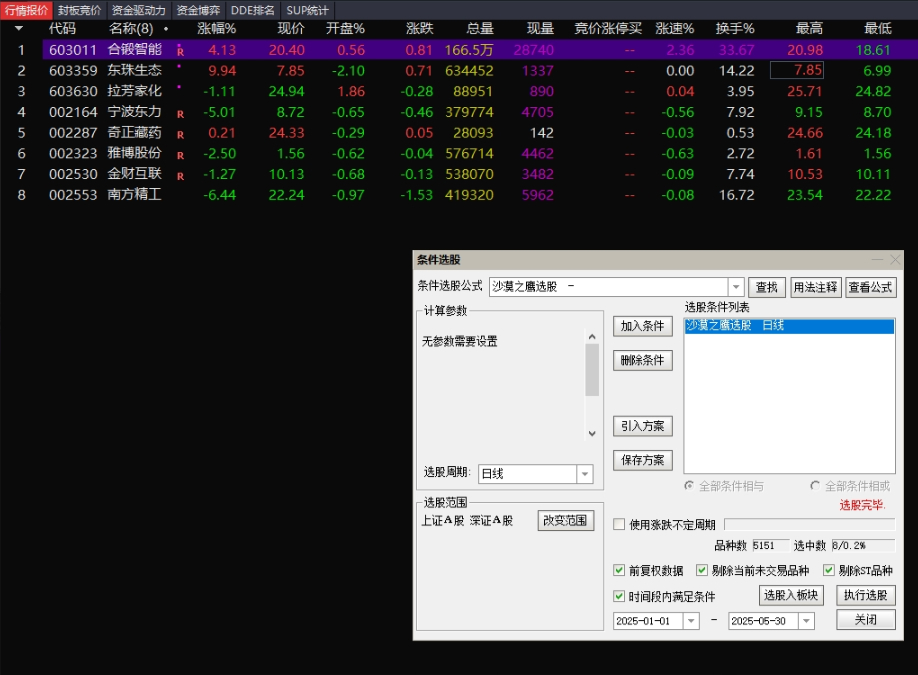The image size is (918, 675).
Task: Click the 7.85 highest price cell
Action: pyautogui.click(x=797, y=70)
